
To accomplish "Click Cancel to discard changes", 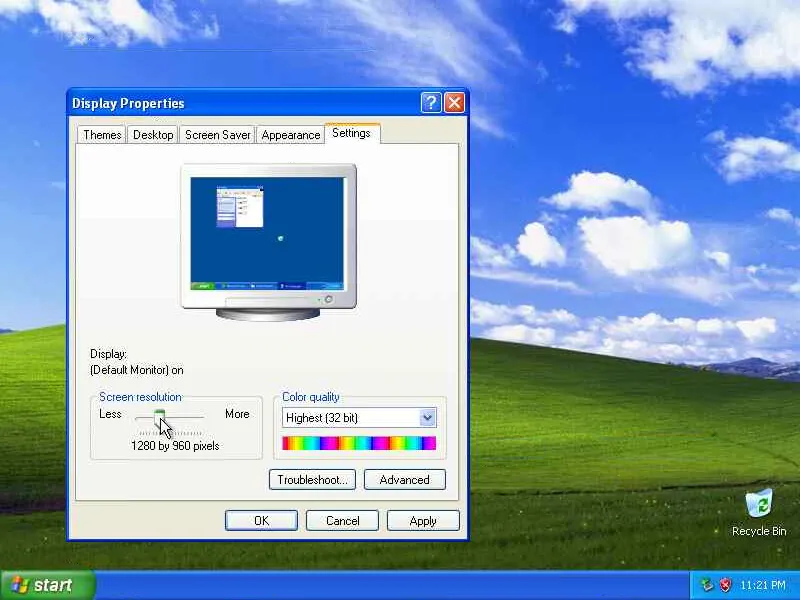I will click(342, 520).
